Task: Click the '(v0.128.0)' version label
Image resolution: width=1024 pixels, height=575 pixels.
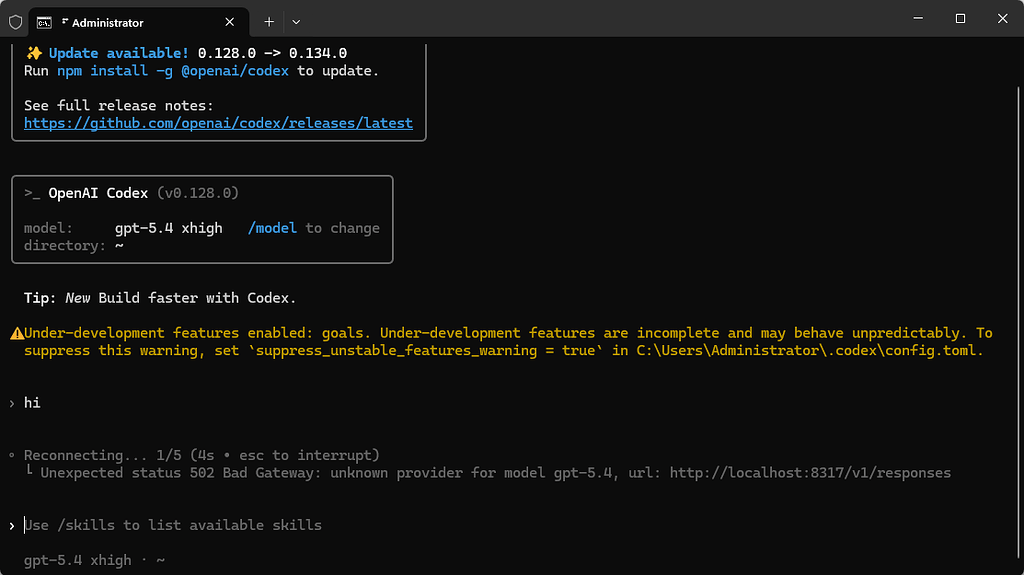Action: (x=198, y=193)
